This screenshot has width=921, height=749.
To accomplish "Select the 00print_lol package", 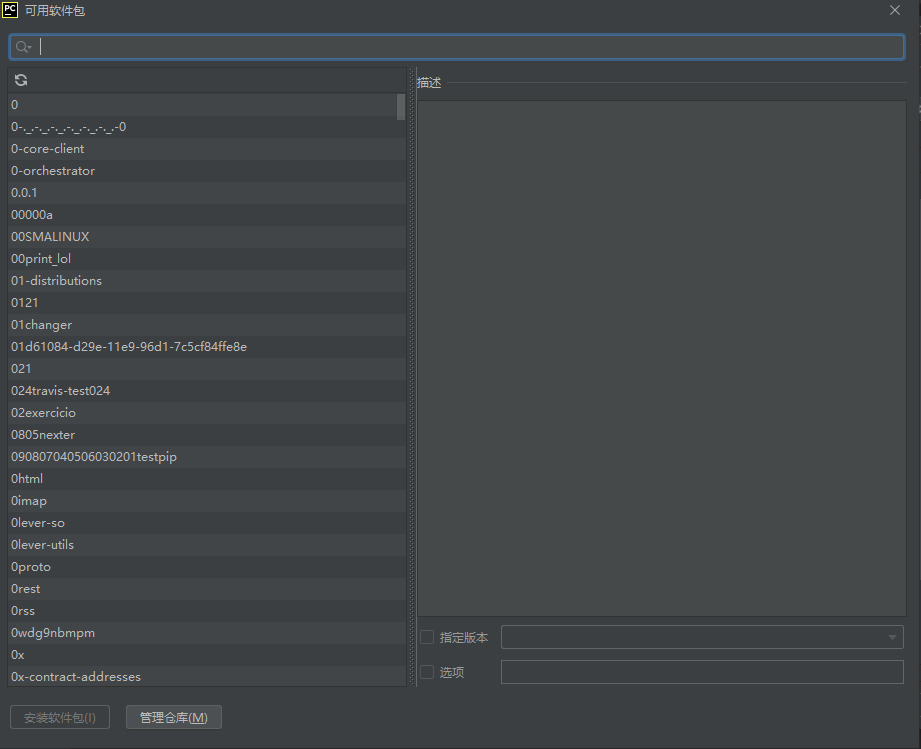I will [207, 259].
